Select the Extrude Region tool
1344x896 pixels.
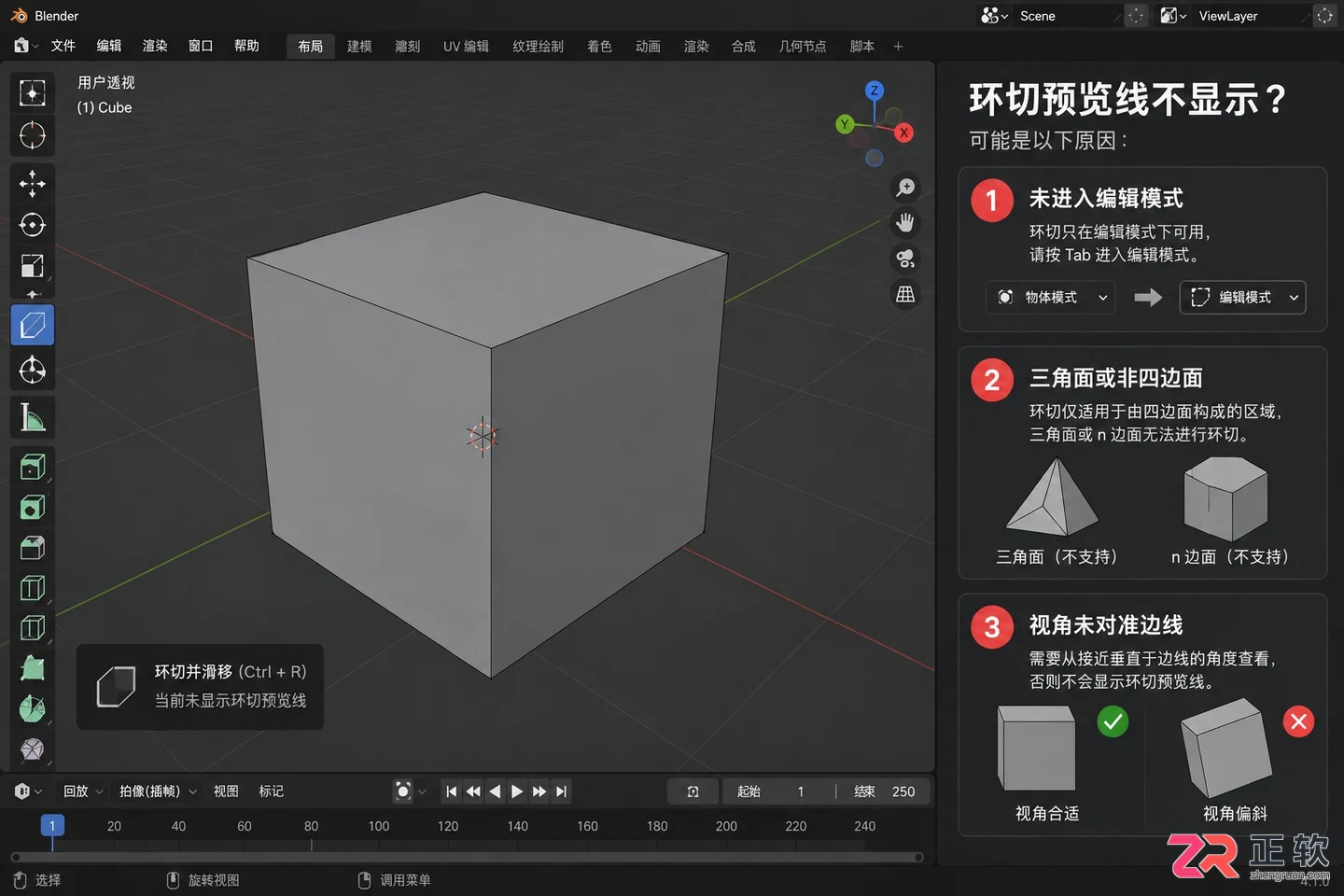pos(33,467)
